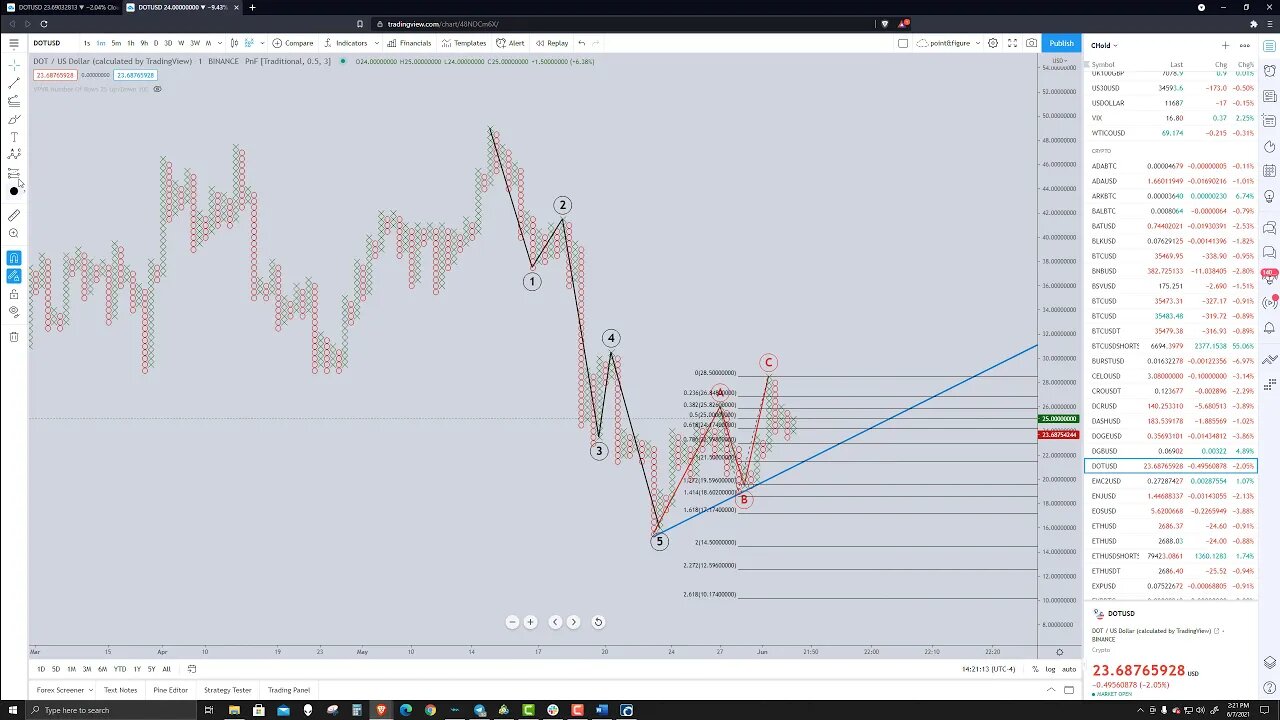Screen dimensions: 1280x720
Task: Expand the Forex Screener dropdown
Action: tap(90, 690)
